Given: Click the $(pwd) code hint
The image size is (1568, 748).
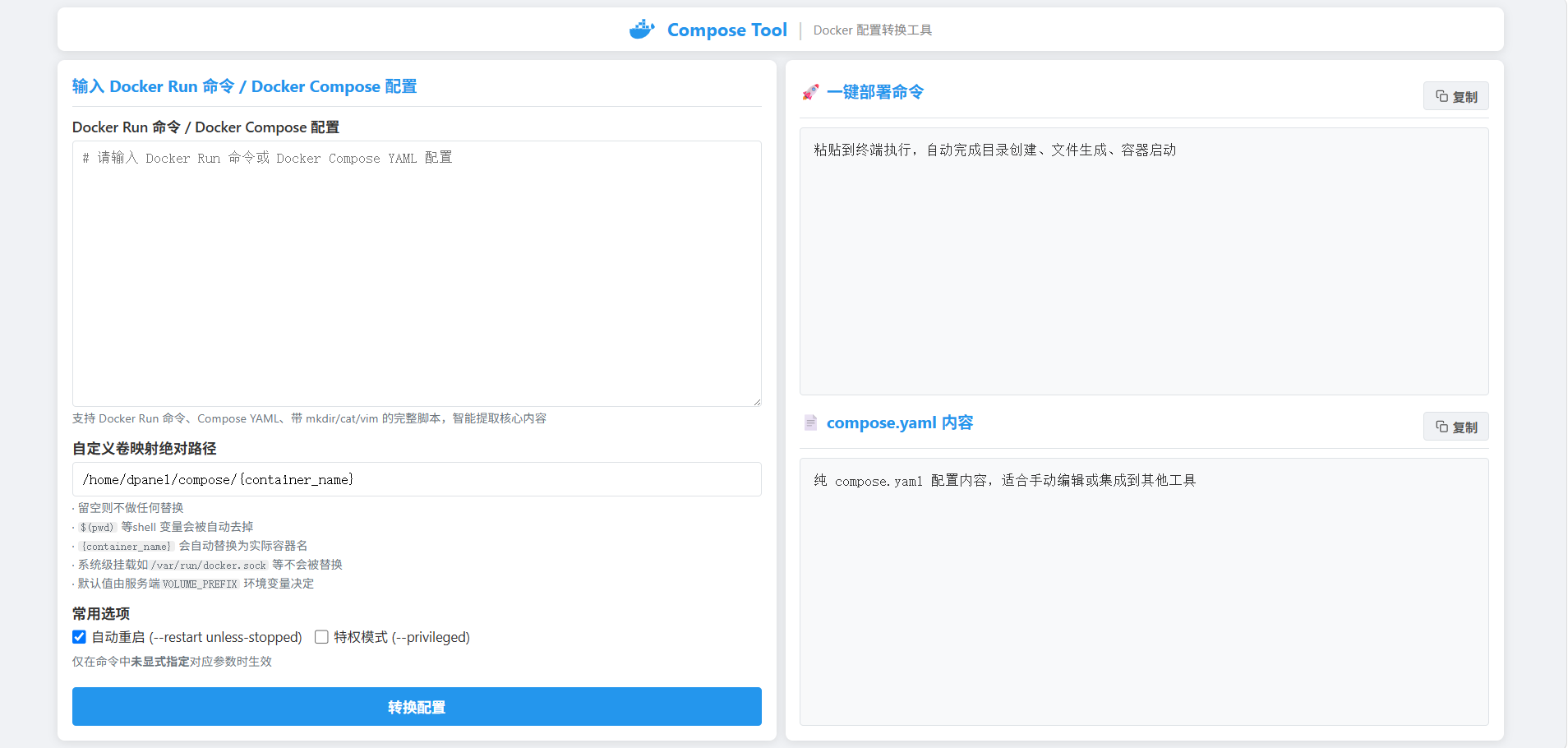Looking at the screenshot, I should 97,528.
